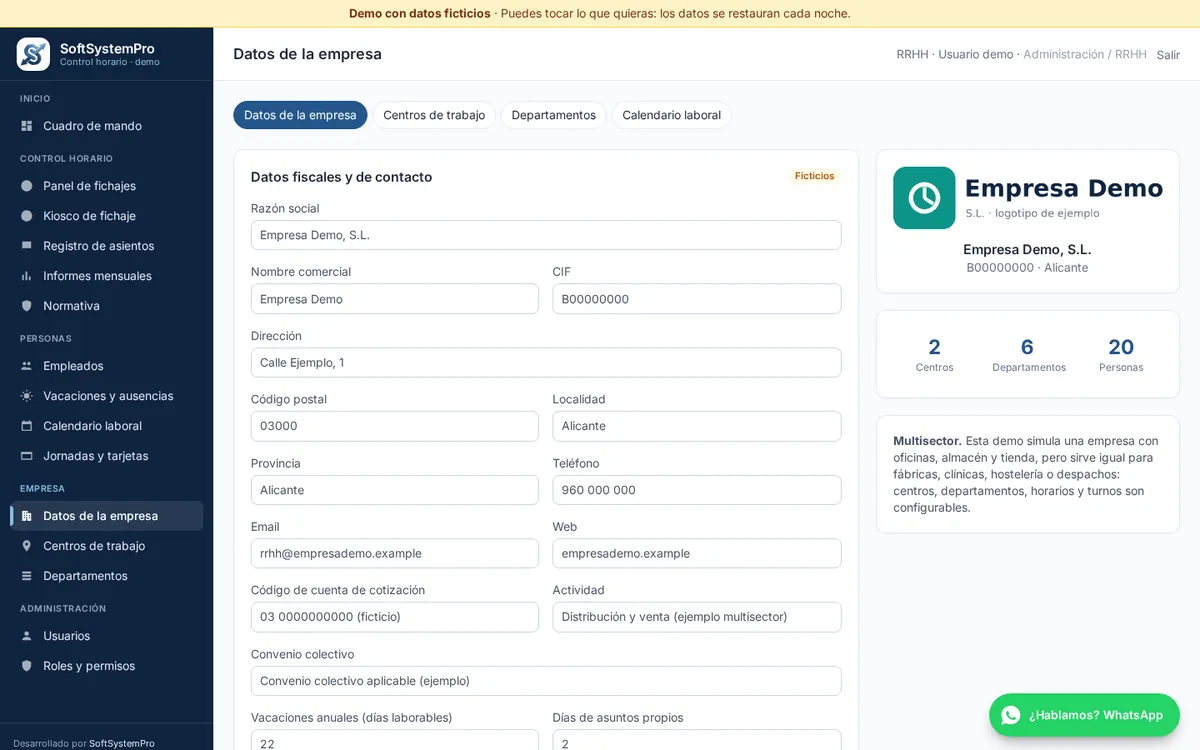The width and height of the screenshot is (1200, 750).
Task: Click the RRHH · Usuario demo text
Action: tap(955, 54)
